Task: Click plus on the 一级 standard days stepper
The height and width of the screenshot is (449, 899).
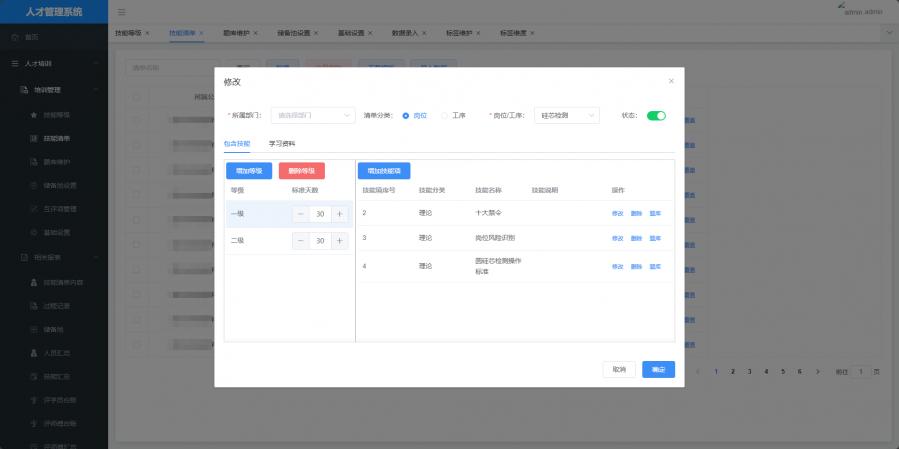Action: click(339, 214)
